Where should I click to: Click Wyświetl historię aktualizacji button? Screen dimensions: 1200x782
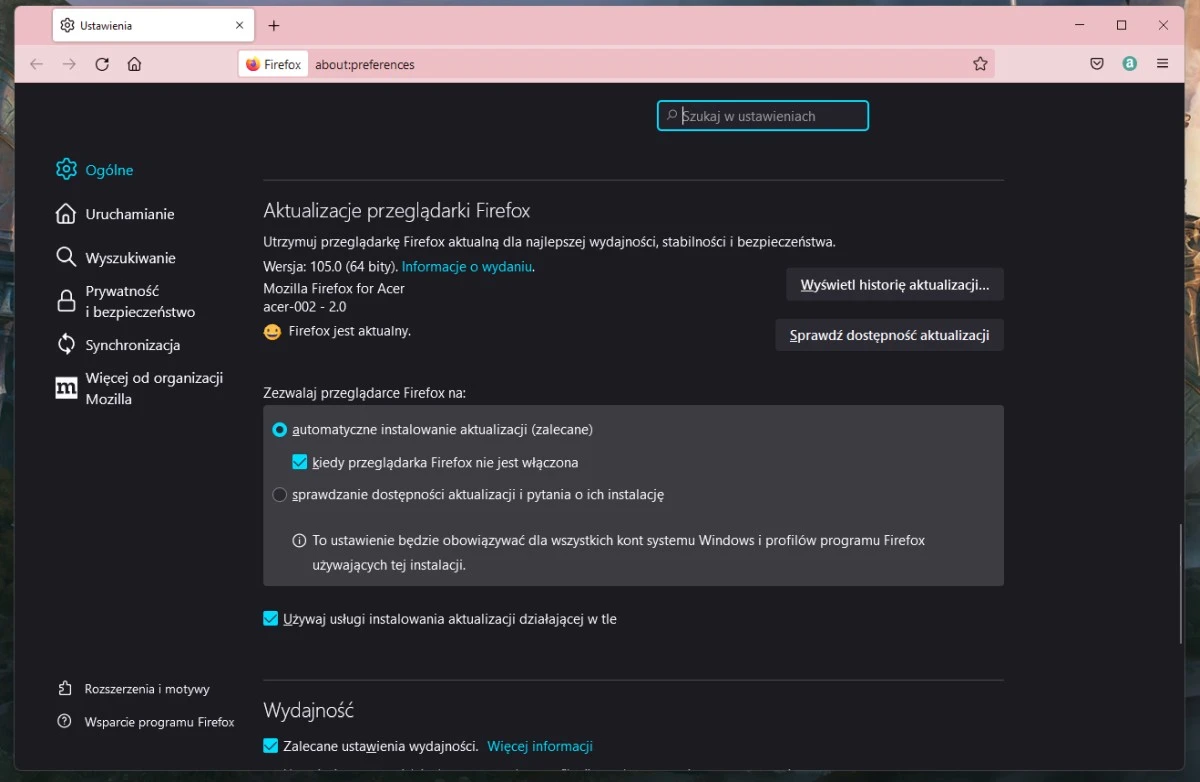(894, 284)
